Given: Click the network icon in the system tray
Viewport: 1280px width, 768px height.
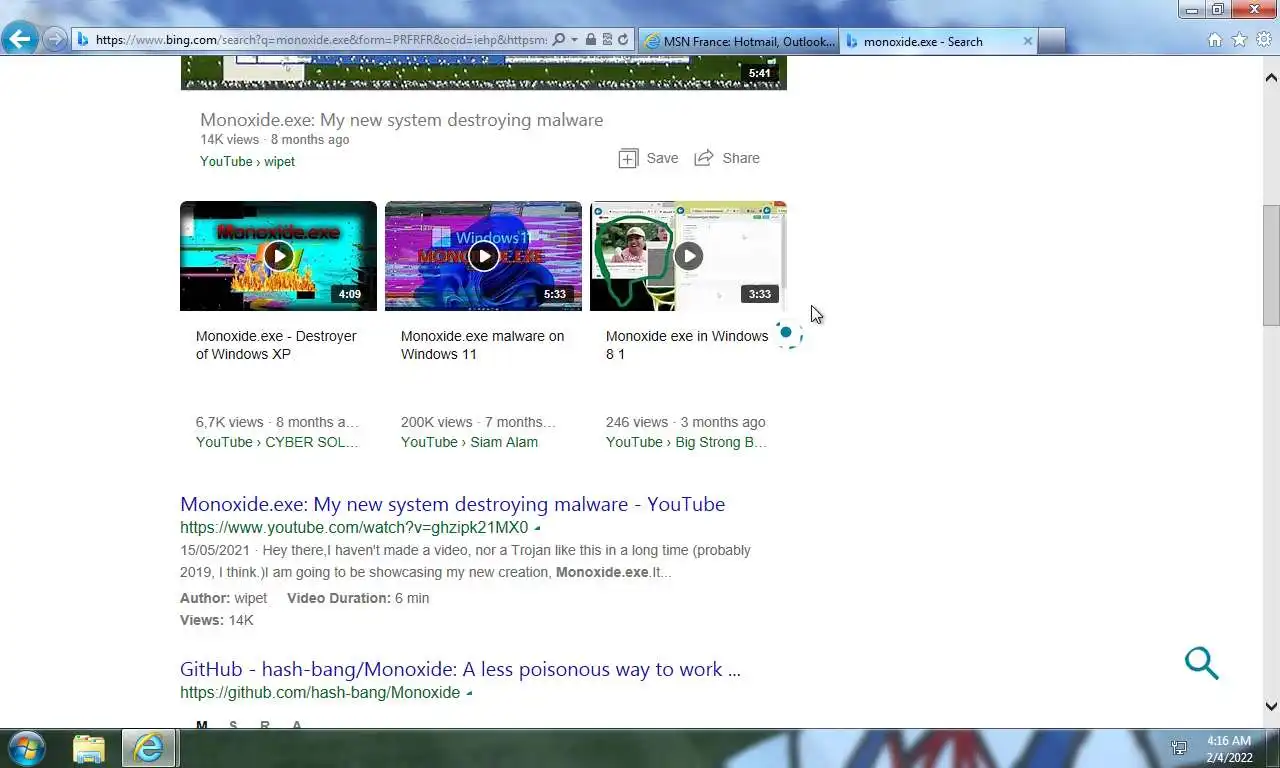Looking at the screenshot, I should [x=1179, y=748].
